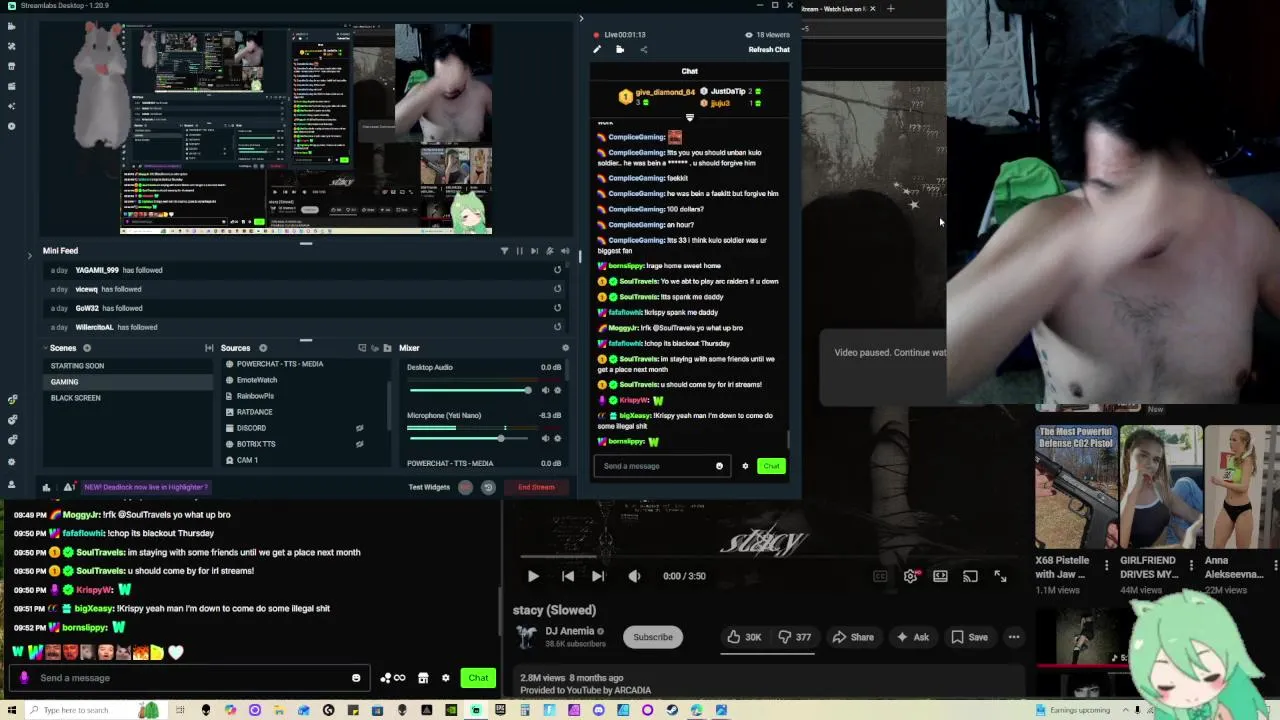The width and height of the screenshot is (1280, 720).
Task: Toggle visibility of DISCORD source
Action: pyautogui.click(x=359, y=428)
